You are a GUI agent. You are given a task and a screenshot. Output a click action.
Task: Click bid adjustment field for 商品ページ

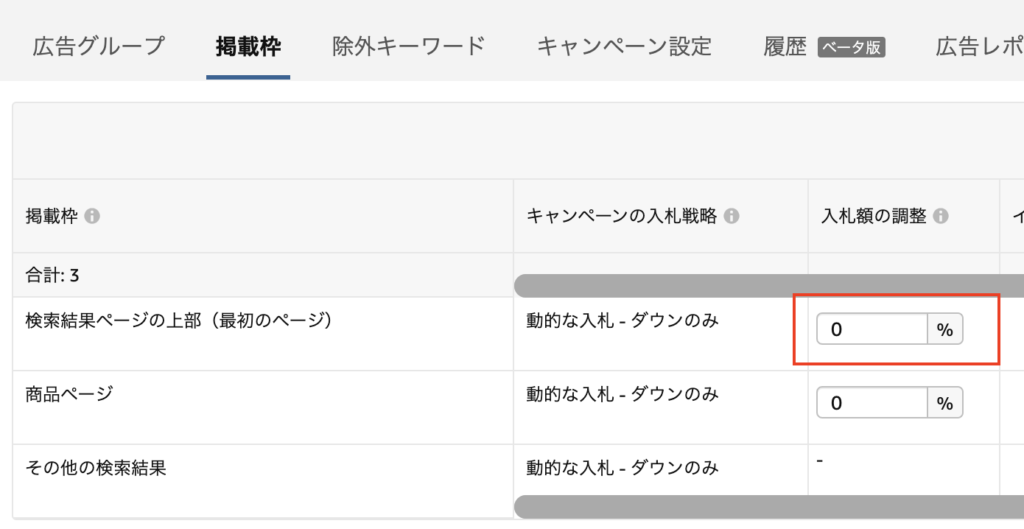(x=871, y=403)
